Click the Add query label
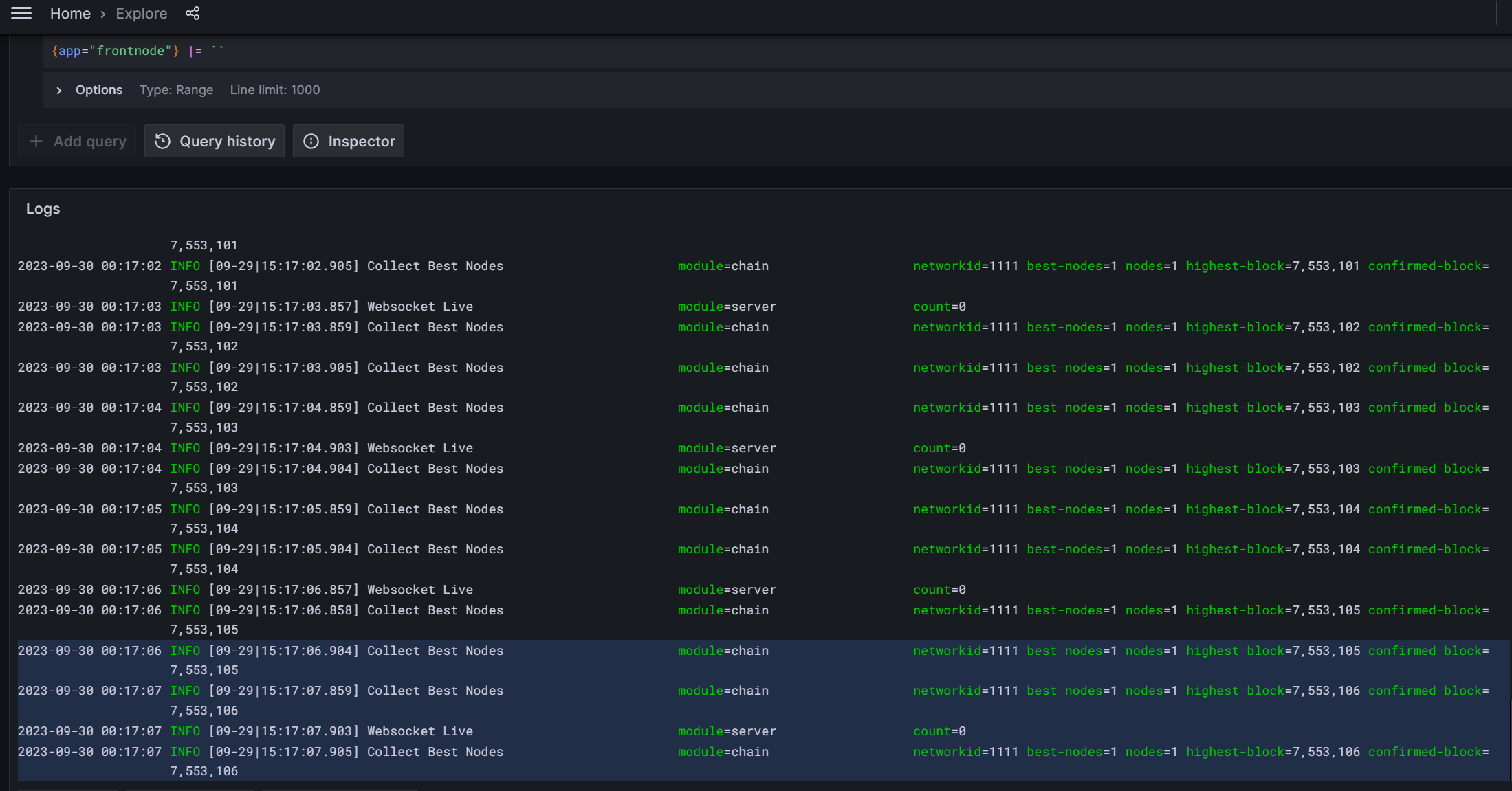1512x791 pixels. [x=90, y=141]
